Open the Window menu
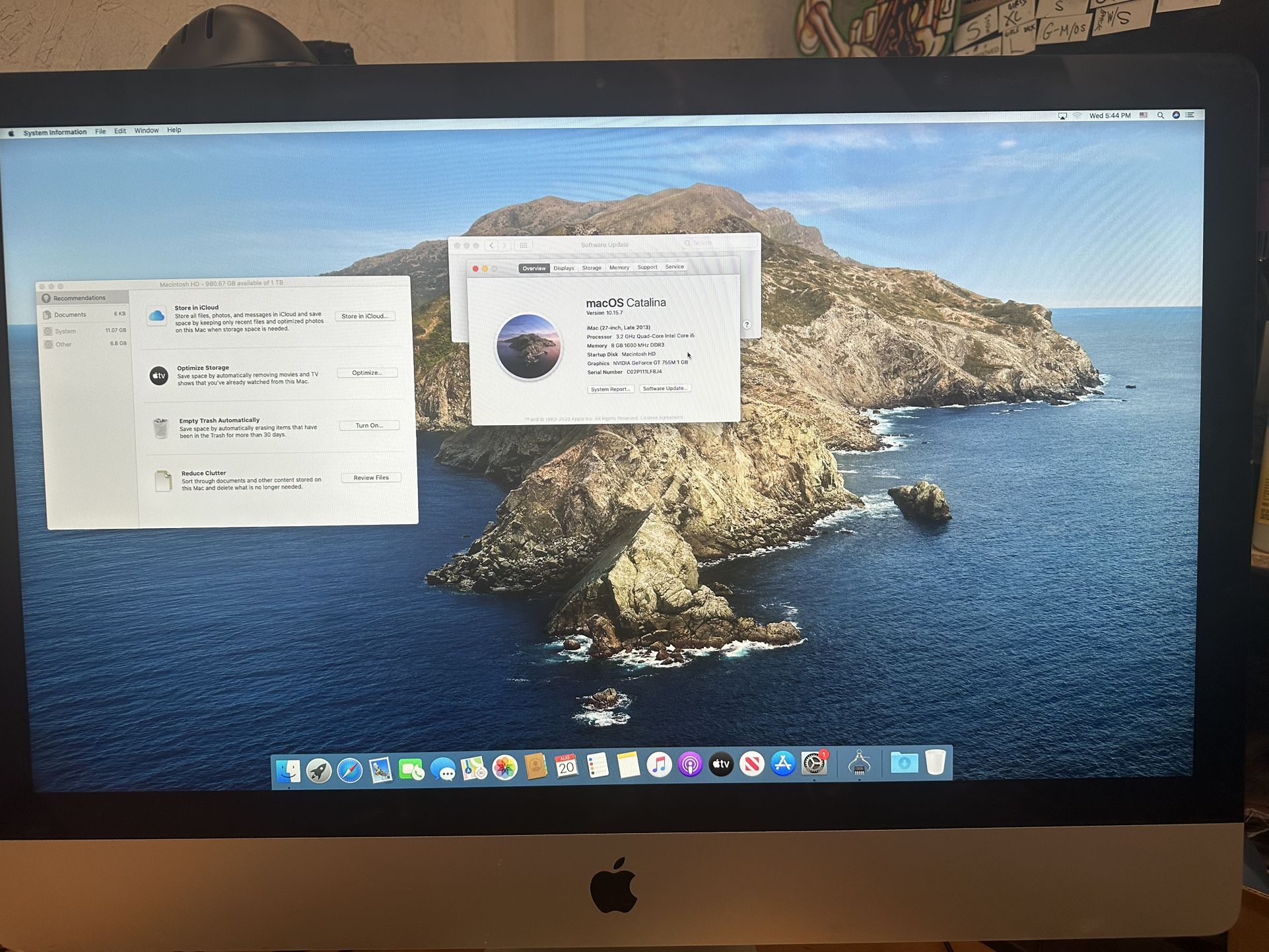 point(147,130)
